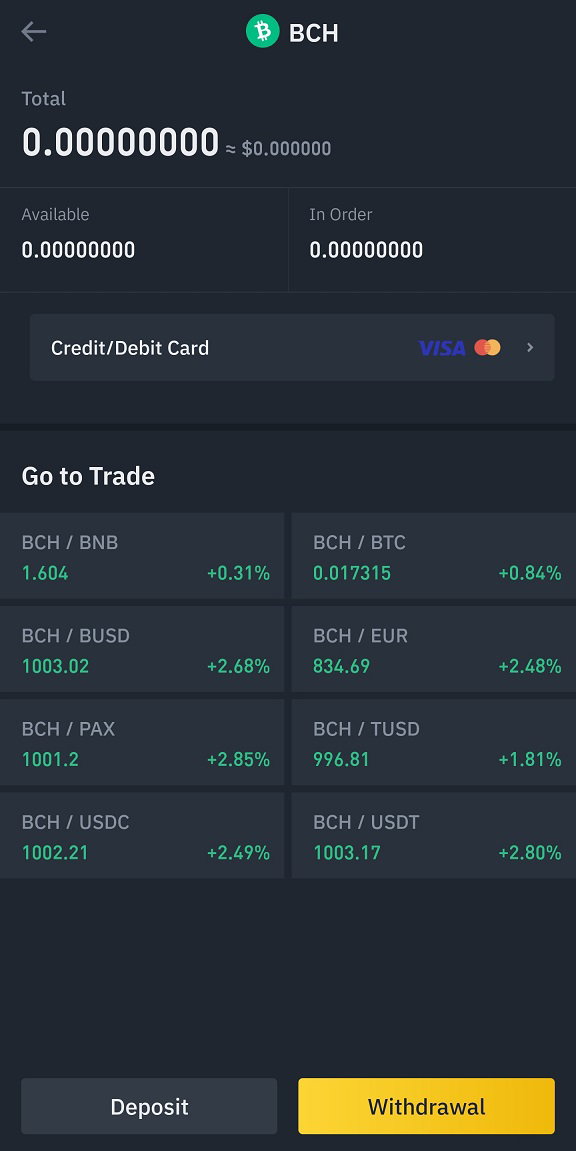Tap the In Order balance value
This screenshot has width=576, height=1151.
click(366, 250)
